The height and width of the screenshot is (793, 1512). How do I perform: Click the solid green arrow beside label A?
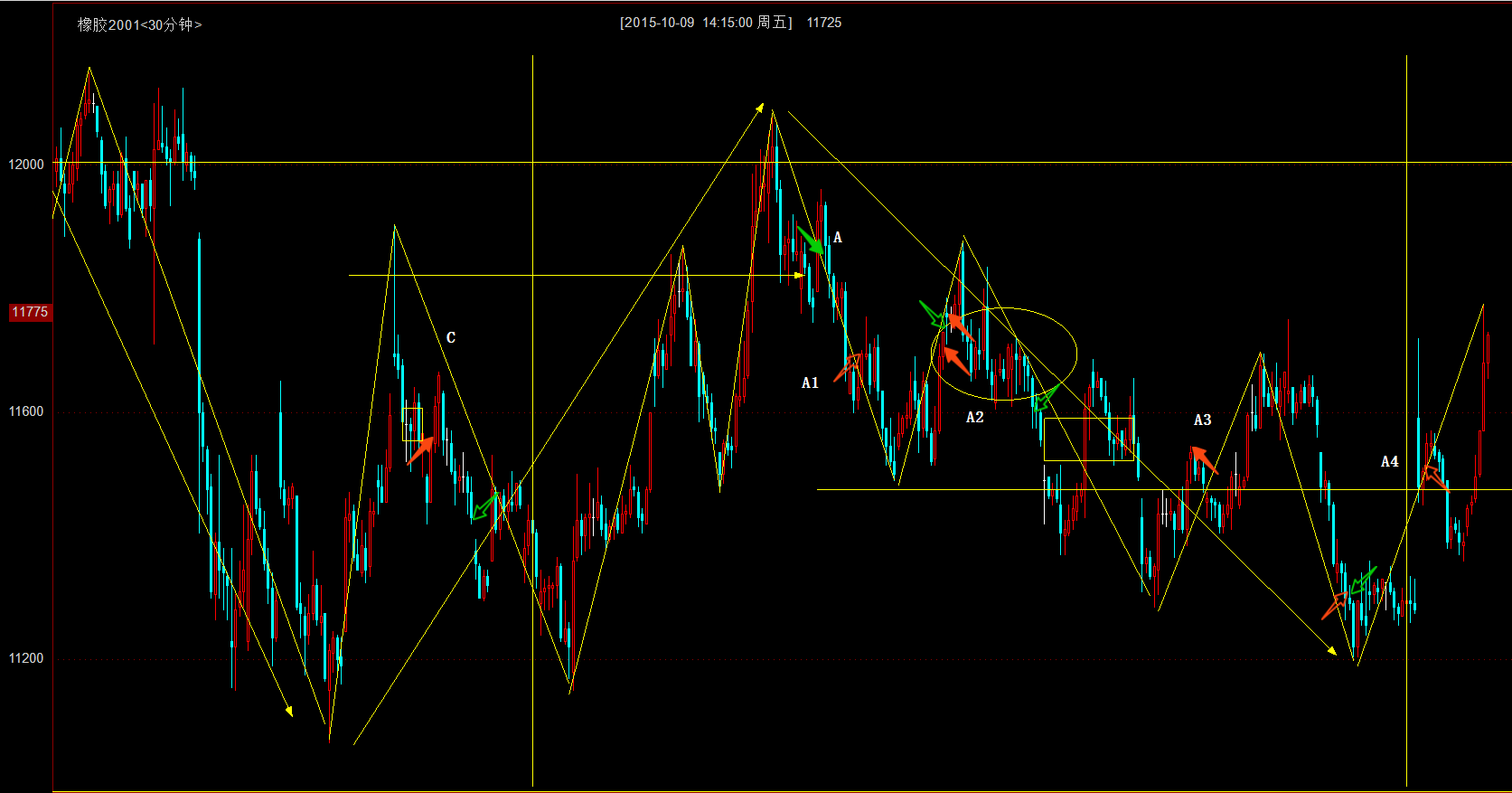[811, 240]
